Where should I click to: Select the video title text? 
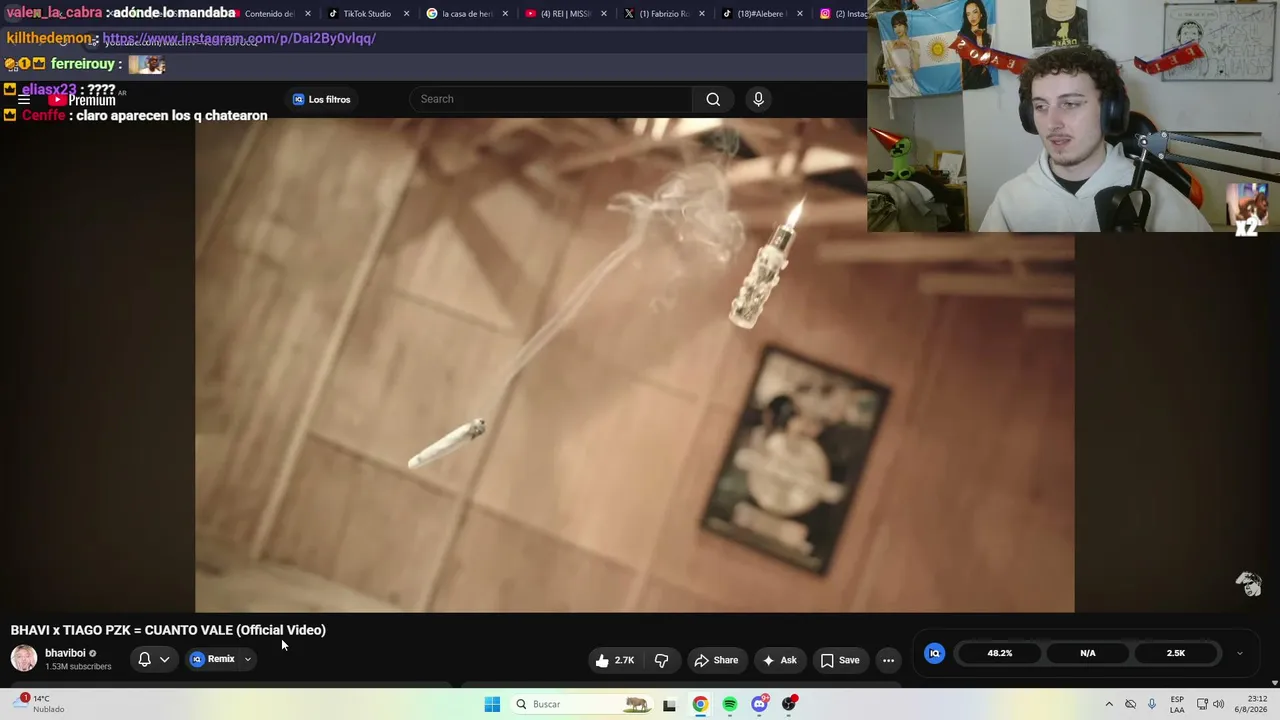pyautogui.click(x=168, y=630)
